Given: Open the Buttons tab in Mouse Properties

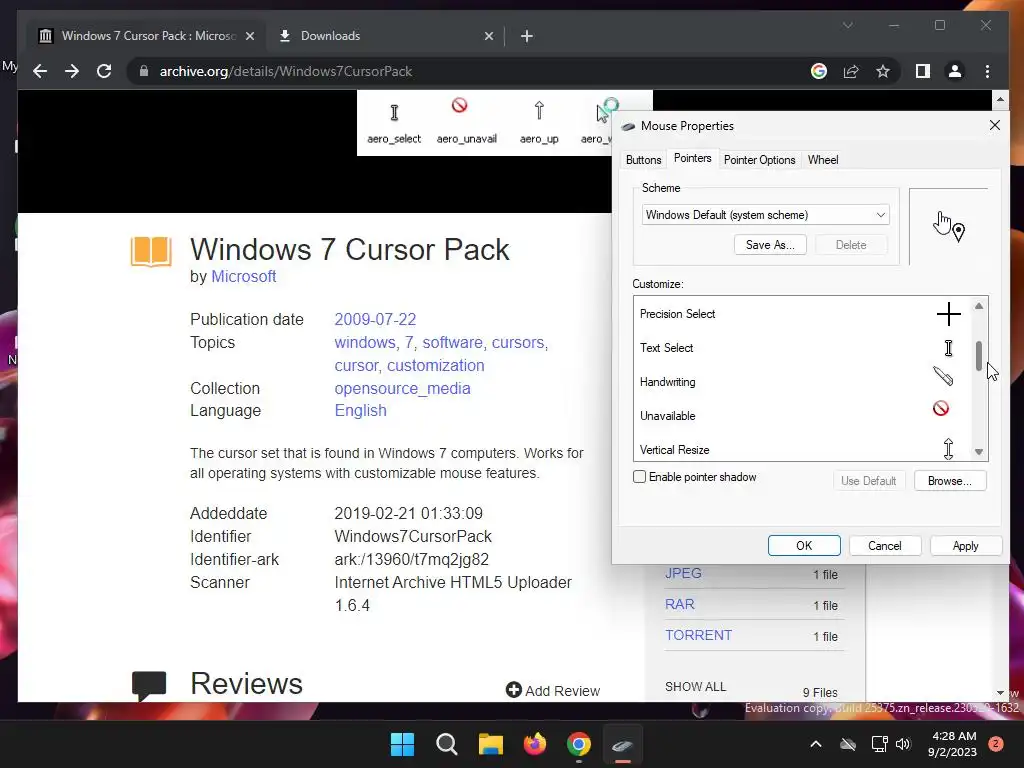Looking at the screenshot, I should 643,160.
